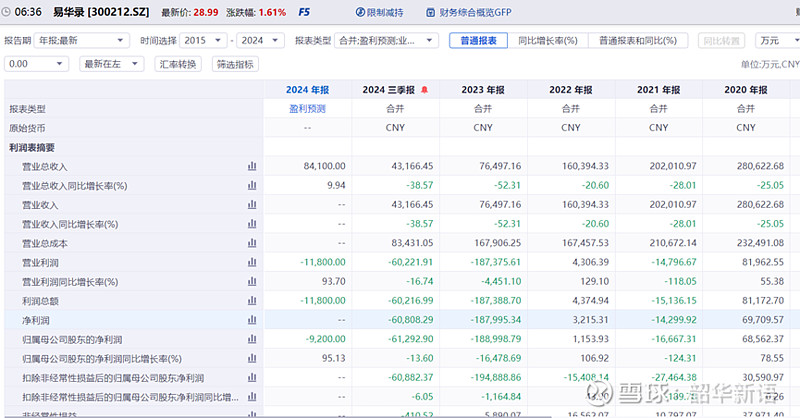Select the 2023 年报 column header

[483, 90]
